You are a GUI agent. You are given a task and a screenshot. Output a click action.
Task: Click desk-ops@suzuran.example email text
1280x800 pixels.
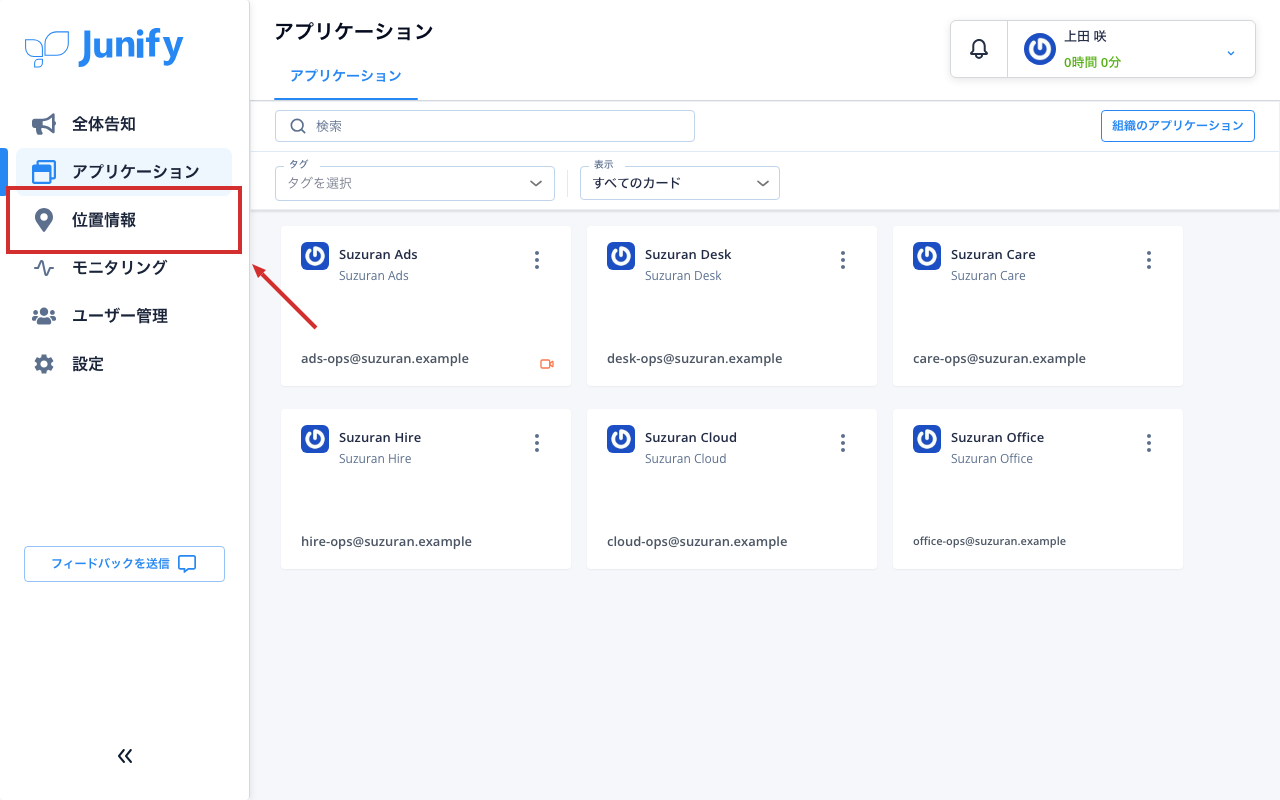pyautogui.click(x=695, y=359)
